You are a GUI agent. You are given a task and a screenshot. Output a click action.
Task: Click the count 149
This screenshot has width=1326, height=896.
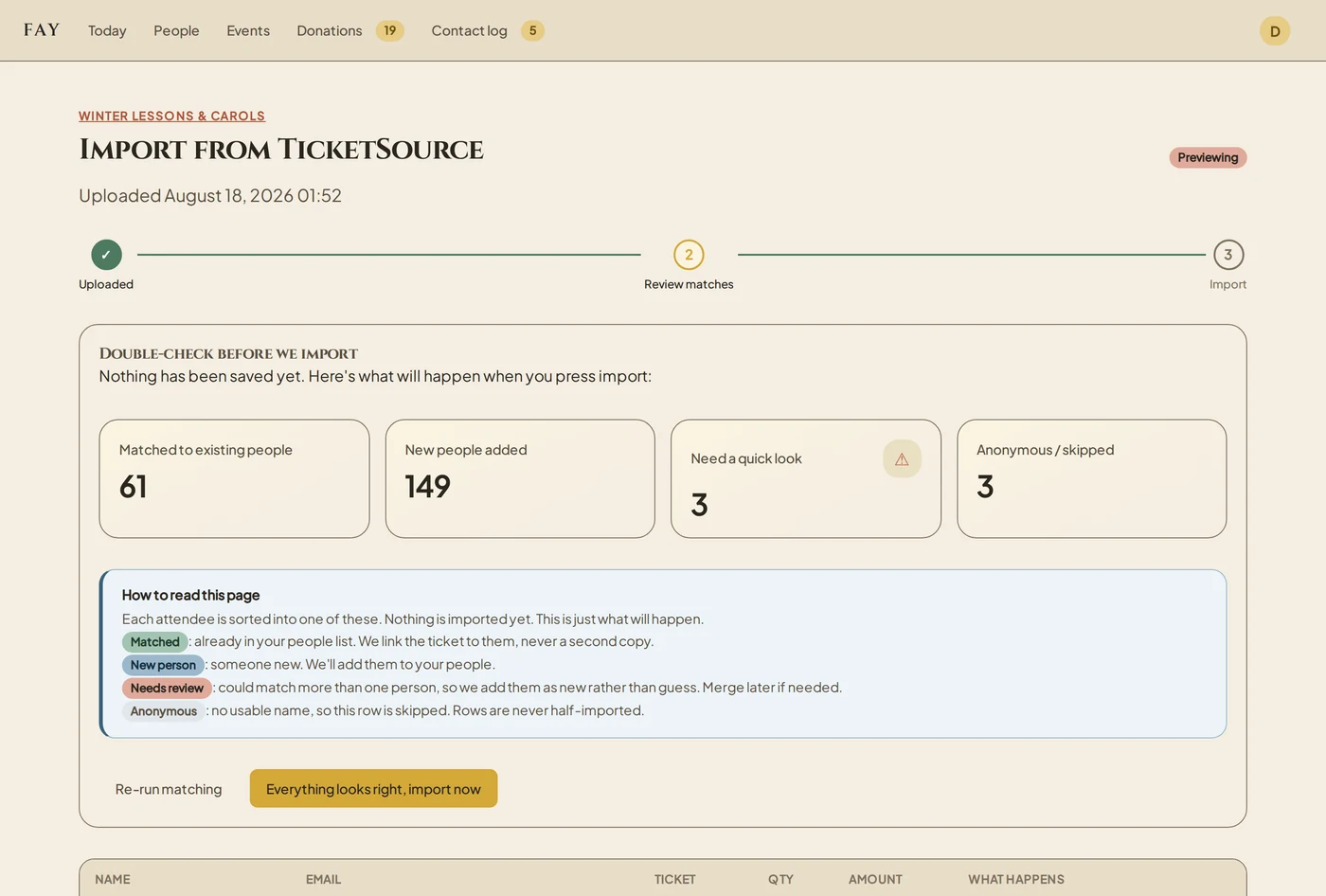coord(427,486)
